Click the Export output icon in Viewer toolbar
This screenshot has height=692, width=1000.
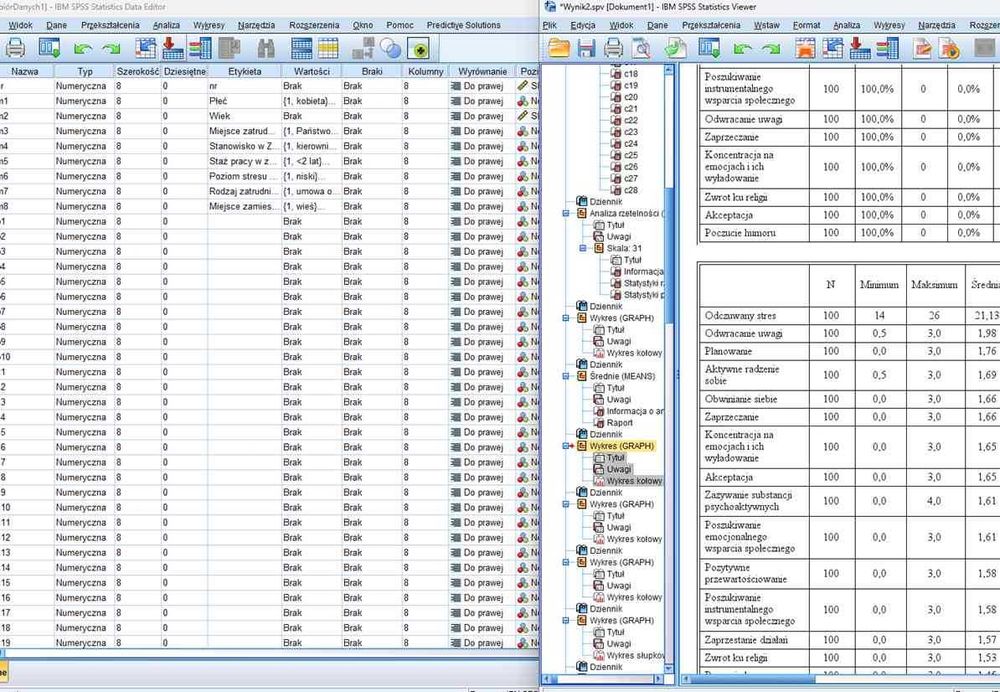(675, 48)
